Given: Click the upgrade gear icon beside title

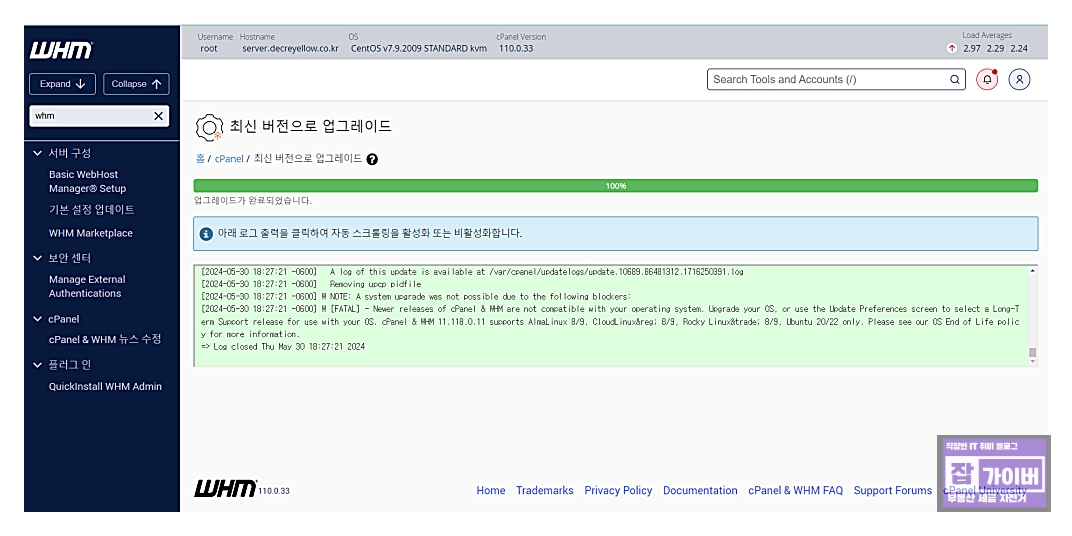Looking at the screenshot, I should pyautogui.click(x=209, y=127).
